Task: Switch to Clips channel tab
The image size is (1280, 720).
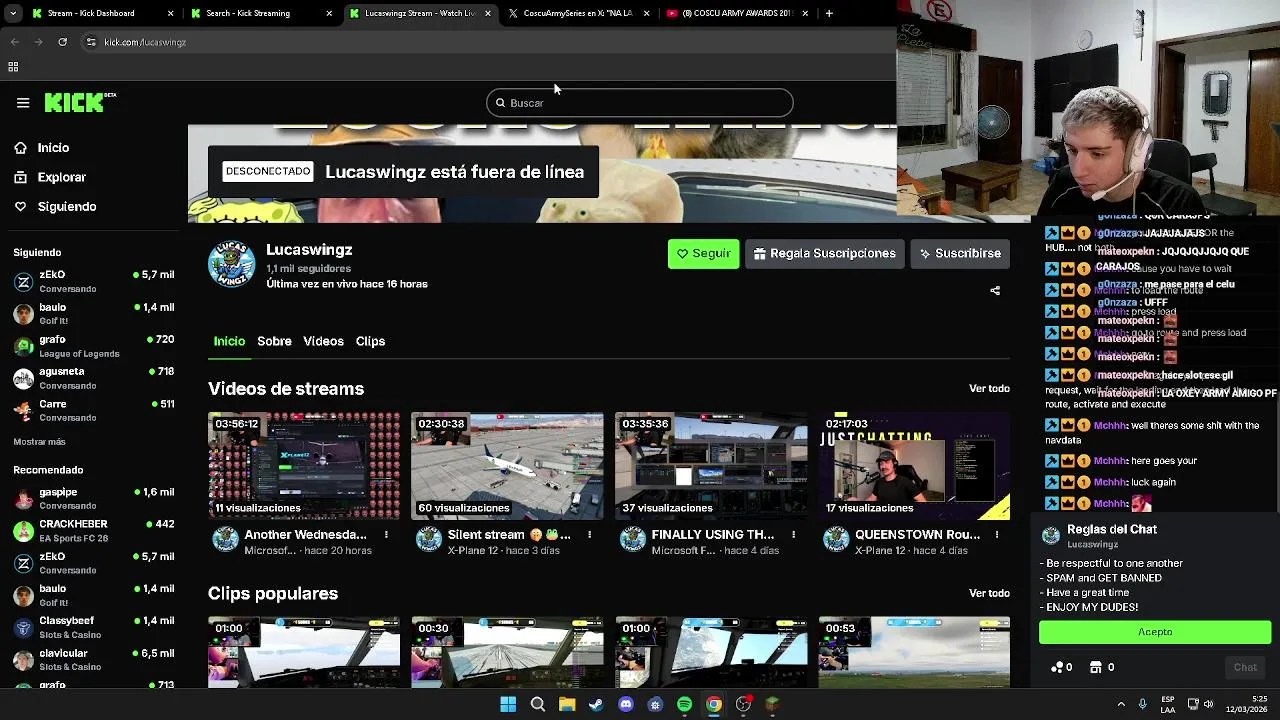Action: point(370,341)
